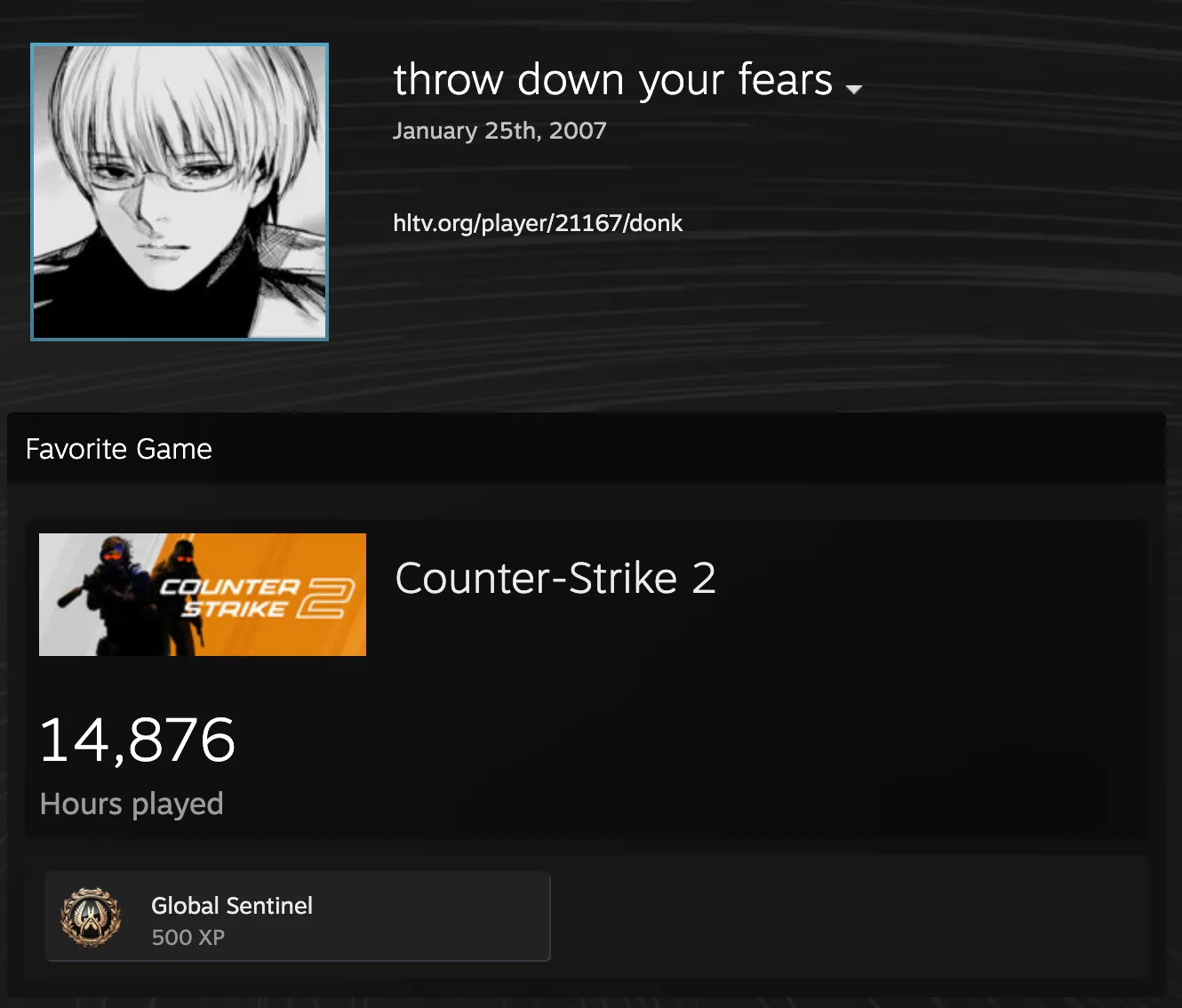Open the hltv.org/player/21167/donk link
Viewport: 1182px width, 1008px height.
(x=538, y=223)
